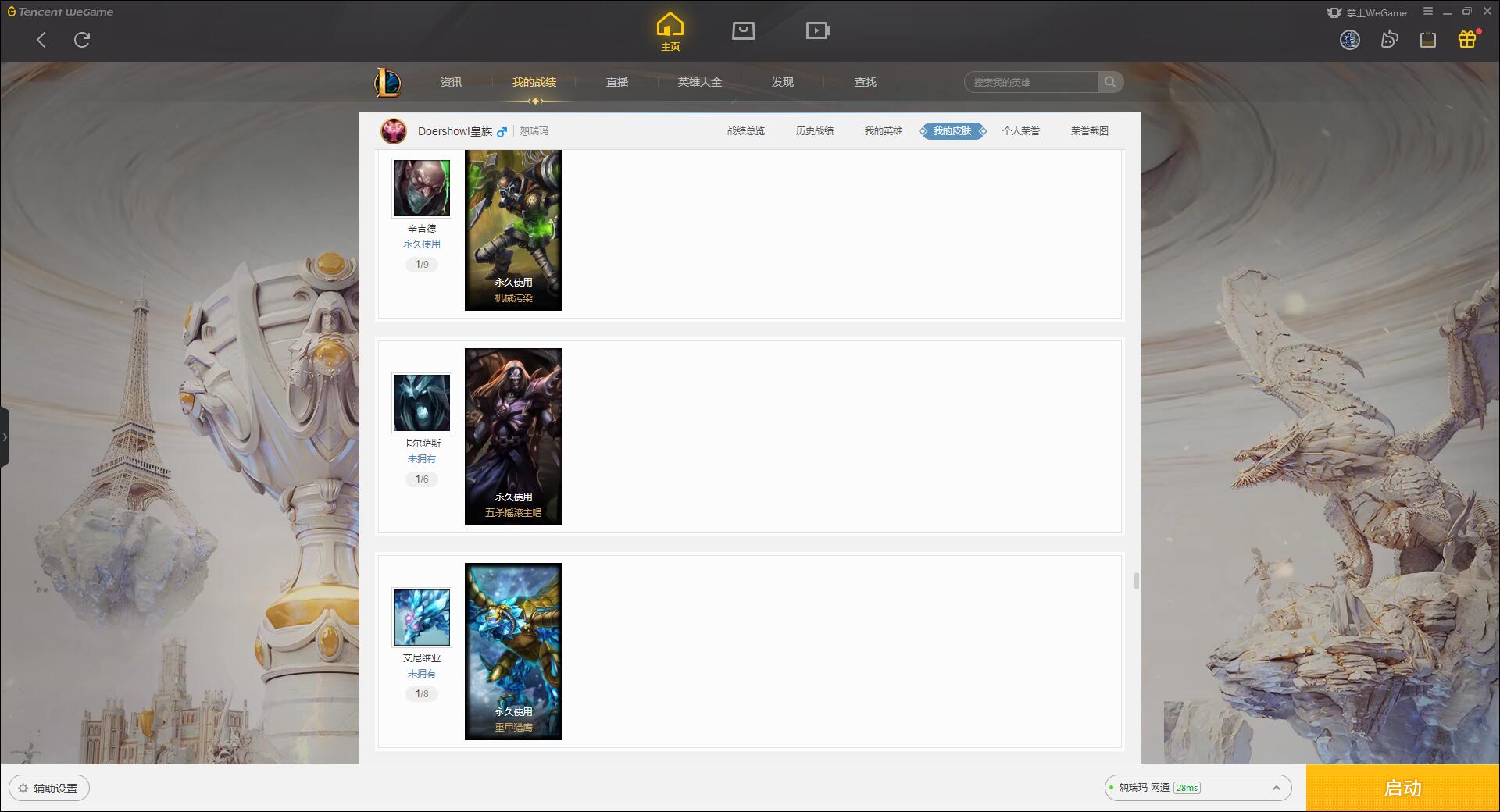The width and height of the screenshot is (1500, 812).
Task: Switch to the 我的战绩 tab
Action: pyautogui.click(x=534, y=82)
